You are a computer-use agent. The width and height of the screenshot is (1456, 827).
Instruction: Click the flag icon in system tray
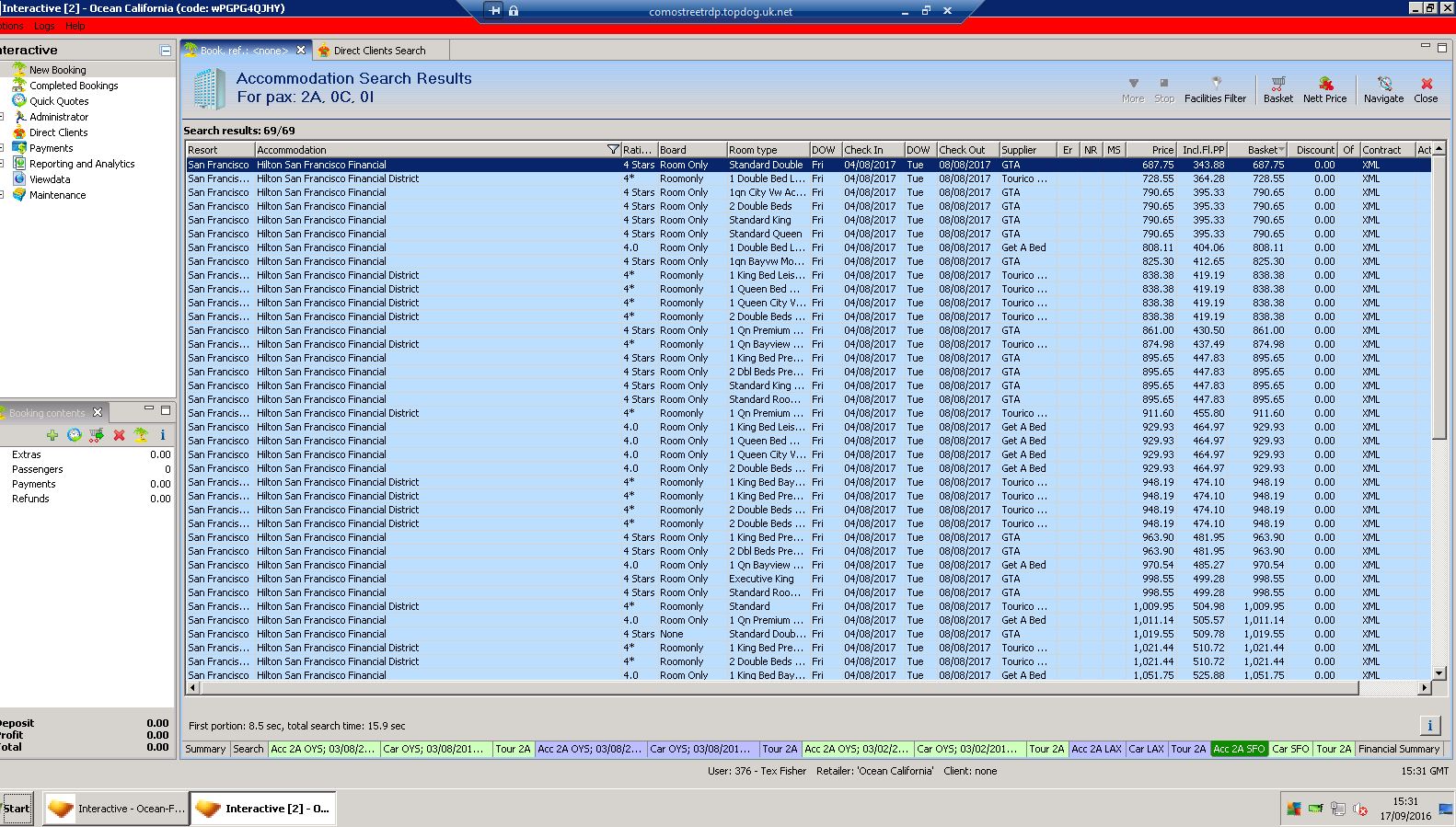(x=1294, y=810)
